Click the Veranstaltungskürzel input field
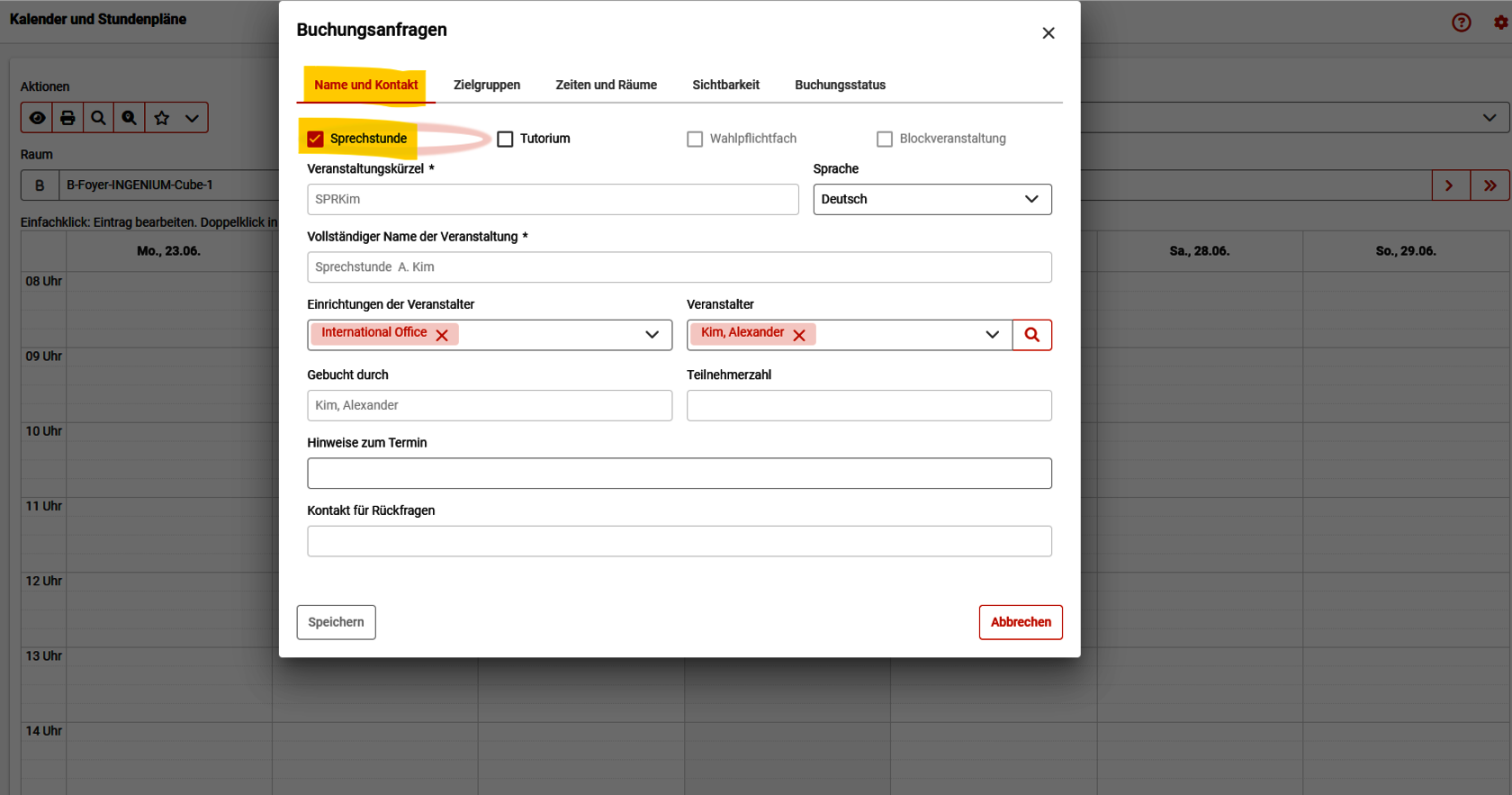This screenshot has height=795, width=1512. pyautogui.click(x=553, y=199)
